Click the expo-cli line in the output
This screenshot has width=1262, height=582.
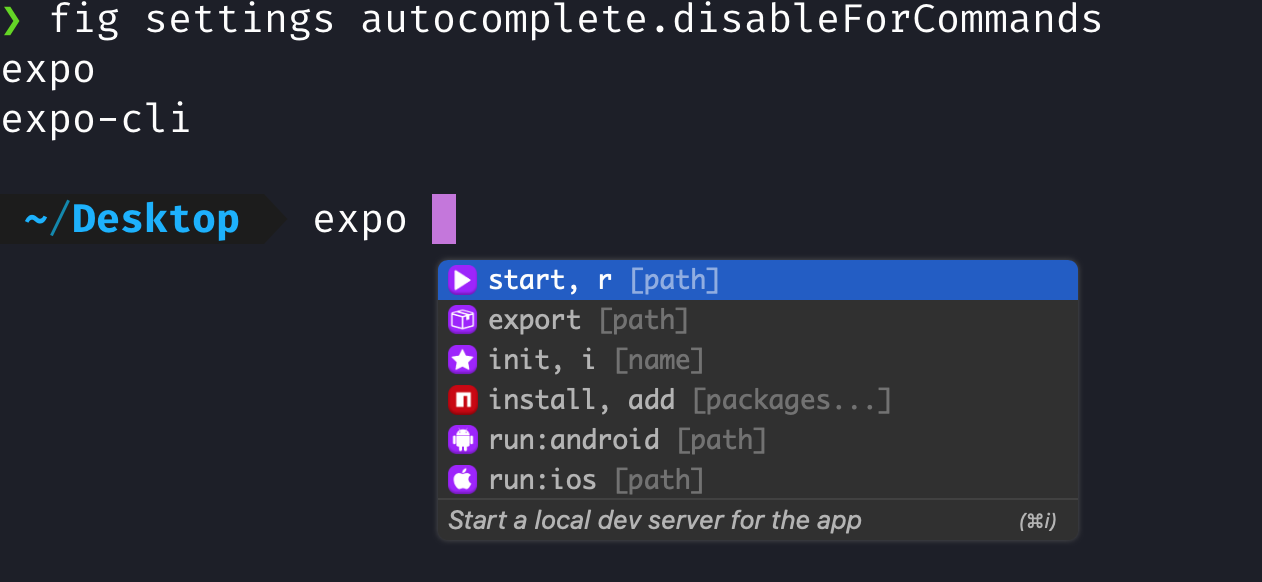tap(95, 118)
